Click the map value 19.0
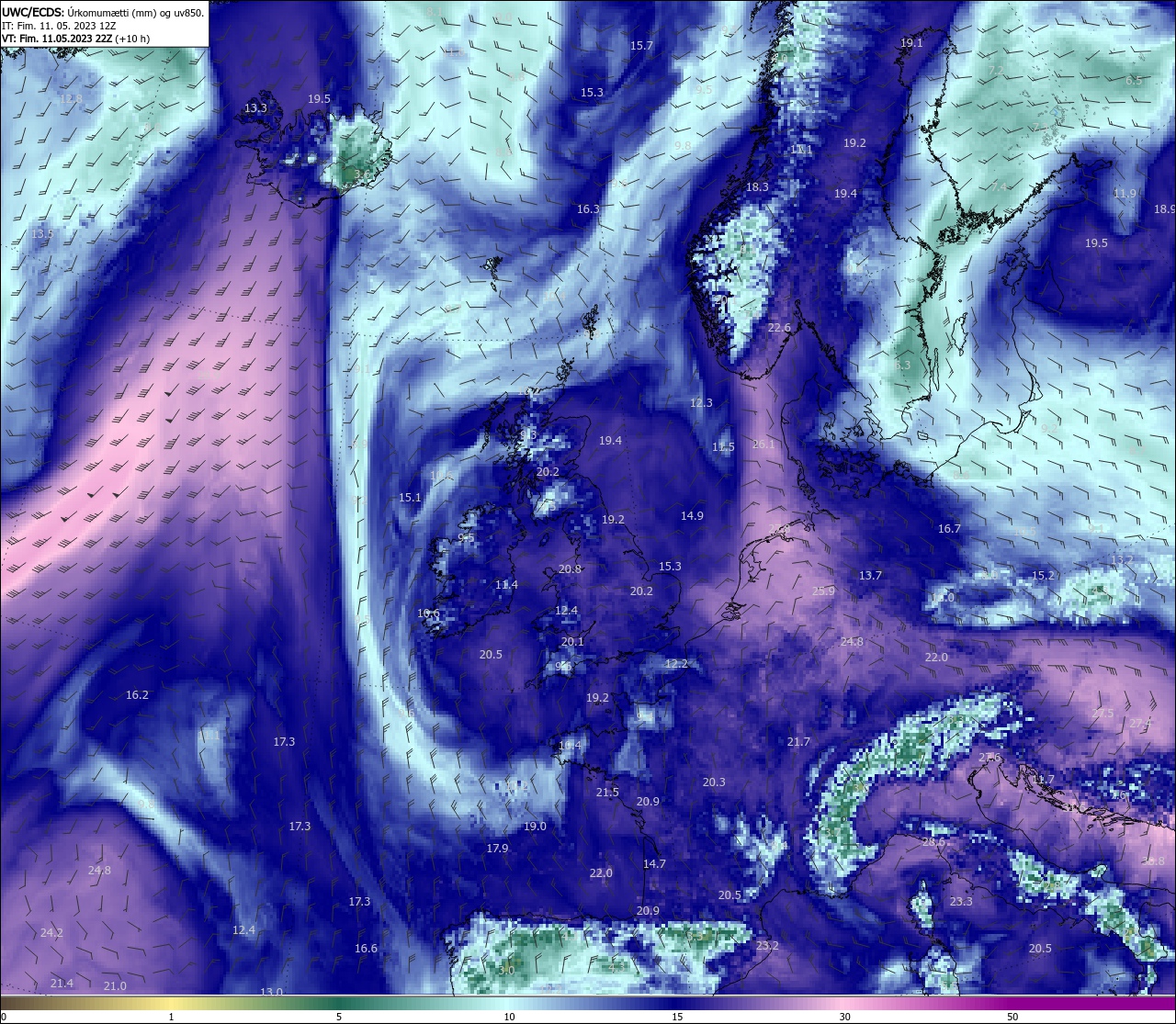 [535, 826]
